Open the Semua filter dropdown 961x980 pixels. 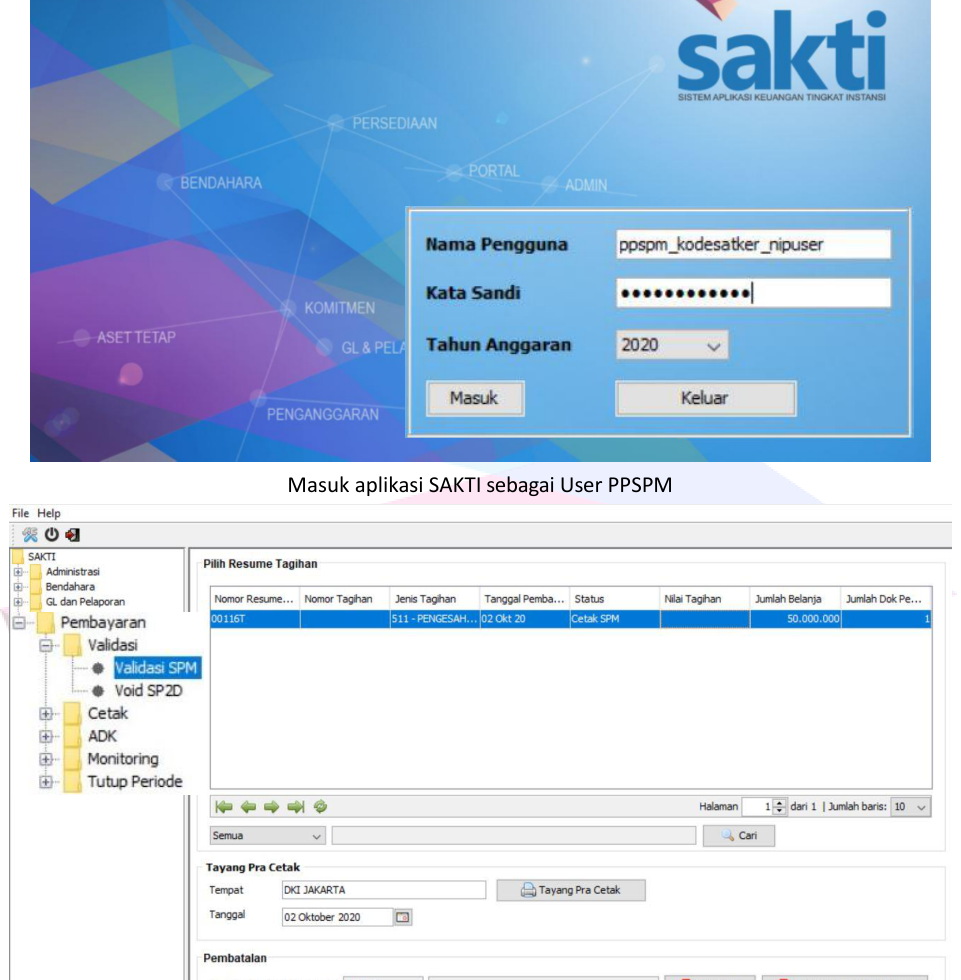(x=317, y=834)
